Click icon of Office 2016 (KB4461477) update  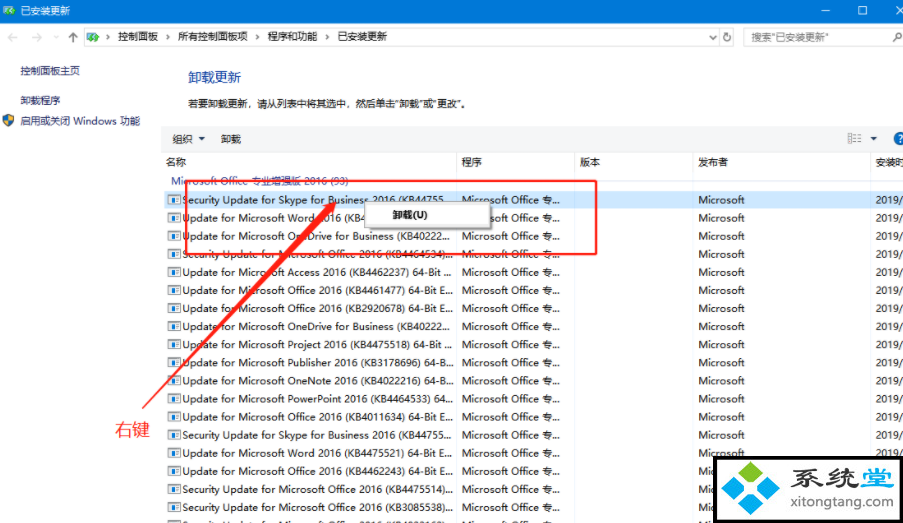(173, 290)
